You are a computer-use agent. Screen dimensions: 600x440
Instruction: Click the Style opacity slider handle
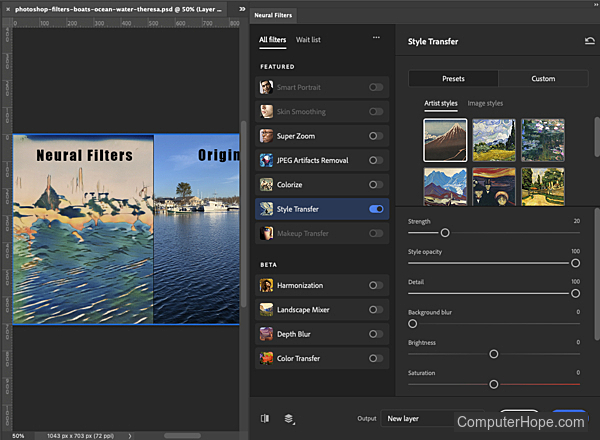575,263
